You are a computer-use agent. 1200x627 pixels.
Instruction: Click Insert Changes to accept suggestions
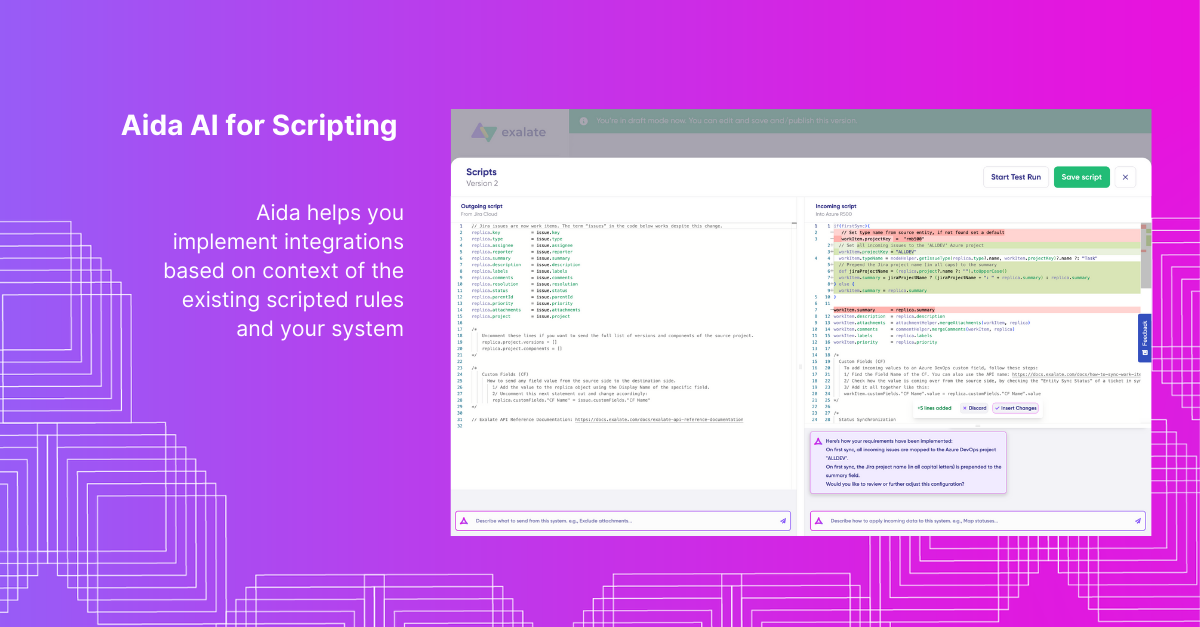[x=1015, y=408]
